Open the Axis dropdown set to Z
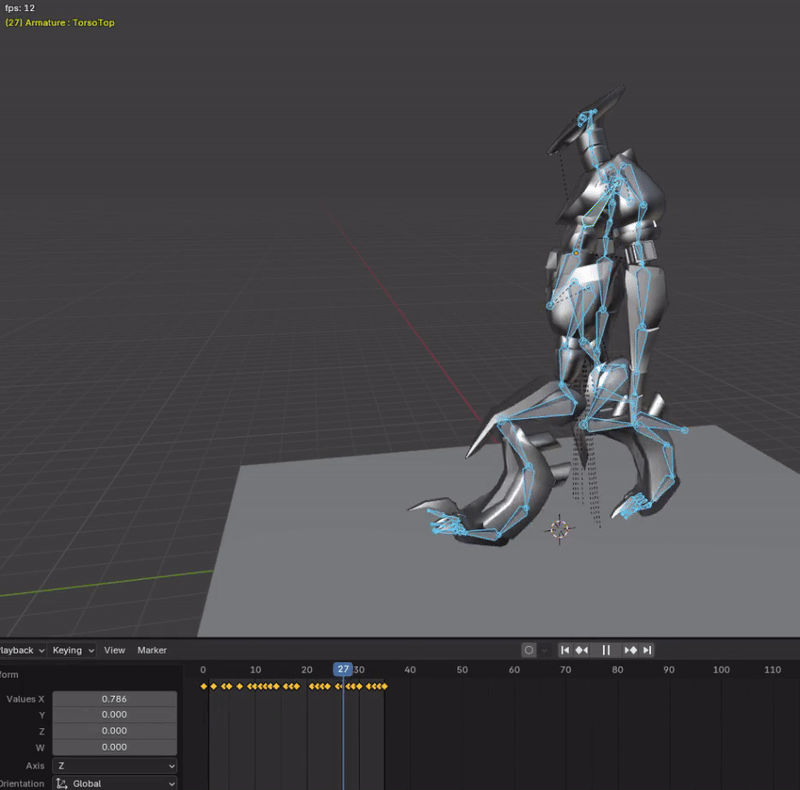This screenshot has width=800, height=790. click(x=114, y=766)
